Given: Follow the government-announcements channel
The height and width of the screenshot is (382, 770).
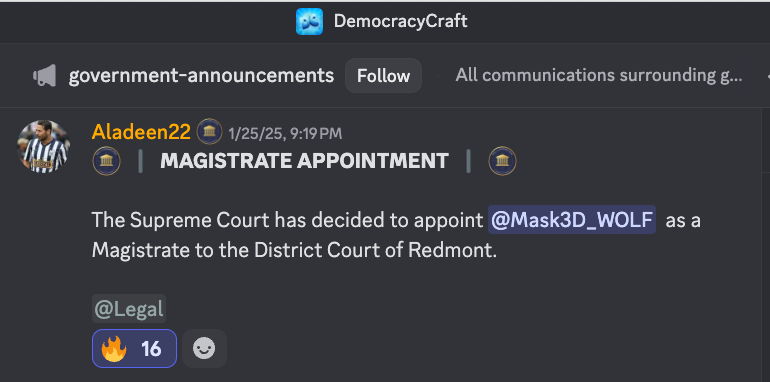Looking at the screenshot, I should [383, 76].
